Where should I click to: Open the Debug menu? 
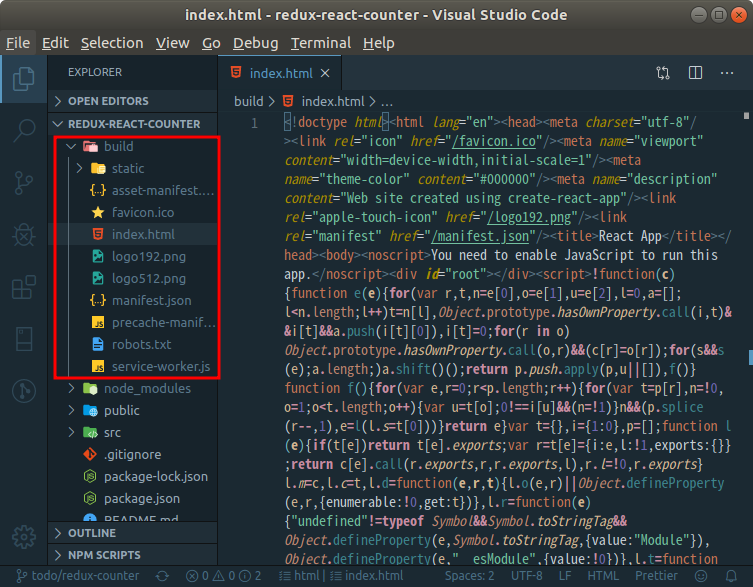click(255, 43)
